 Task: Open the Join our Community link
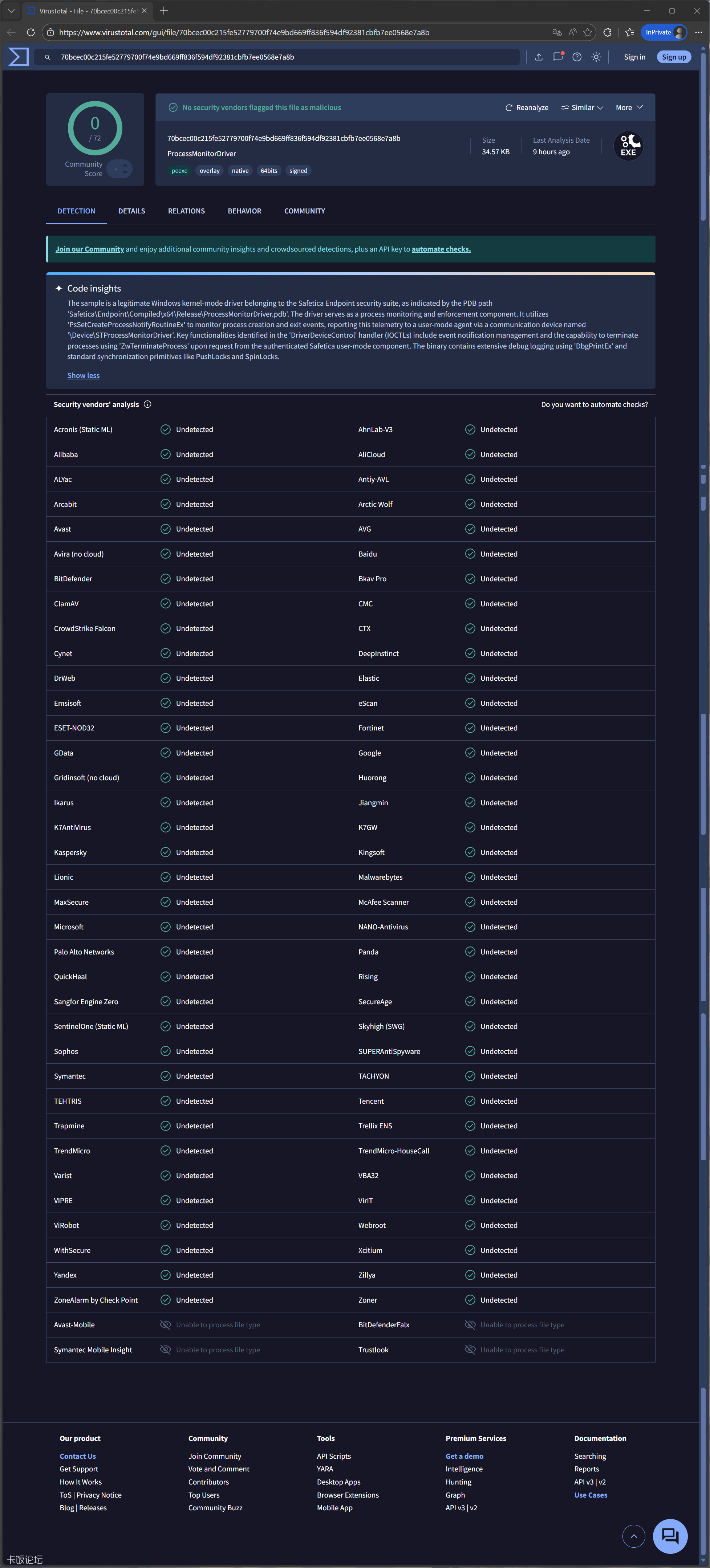[89, 249]
